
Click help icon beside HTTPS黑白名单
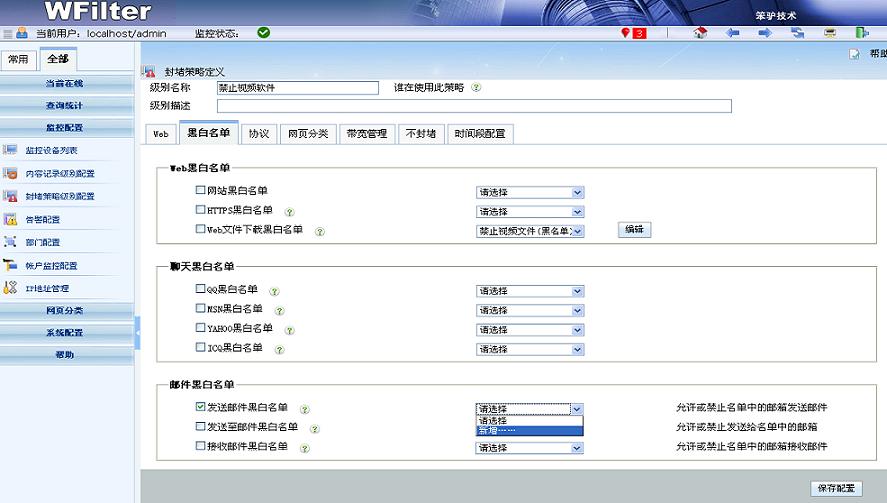(289, 212)
